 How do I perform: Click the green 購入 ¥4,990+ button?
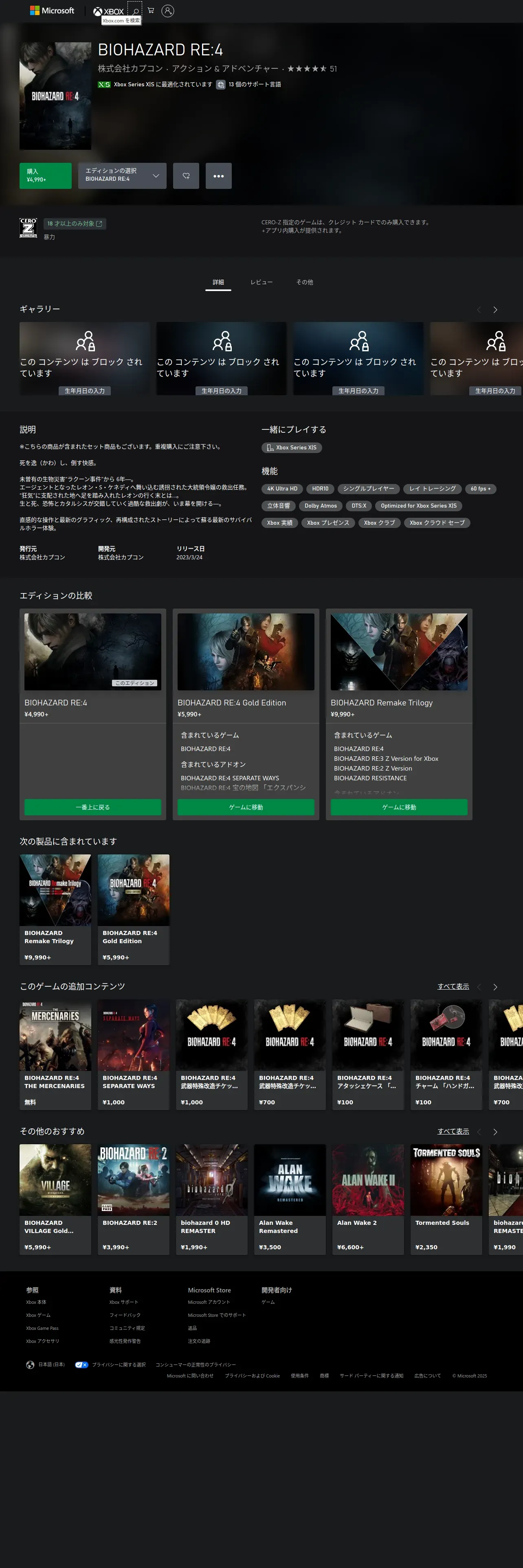(46, 176)
